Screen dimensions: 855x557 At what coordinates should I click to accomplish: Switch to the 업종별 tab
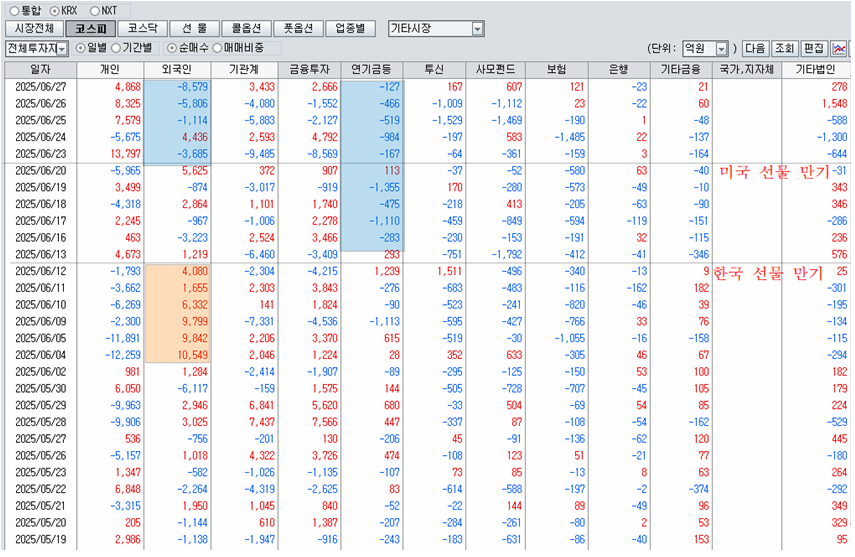pyautogui.click(x=350, y=28)
